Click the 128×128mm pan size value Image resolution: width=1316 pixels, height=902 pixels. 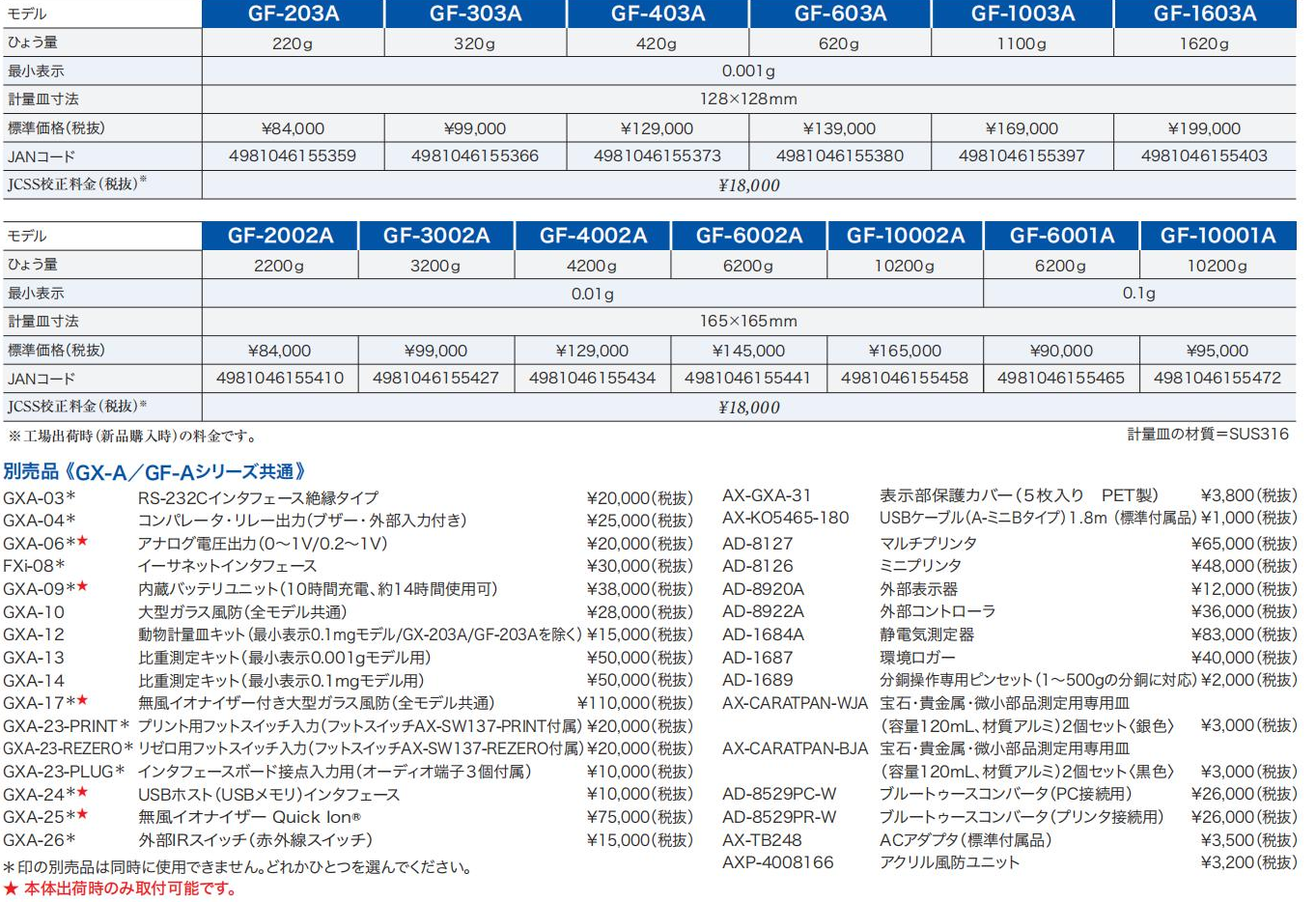(x=748, y=99)
